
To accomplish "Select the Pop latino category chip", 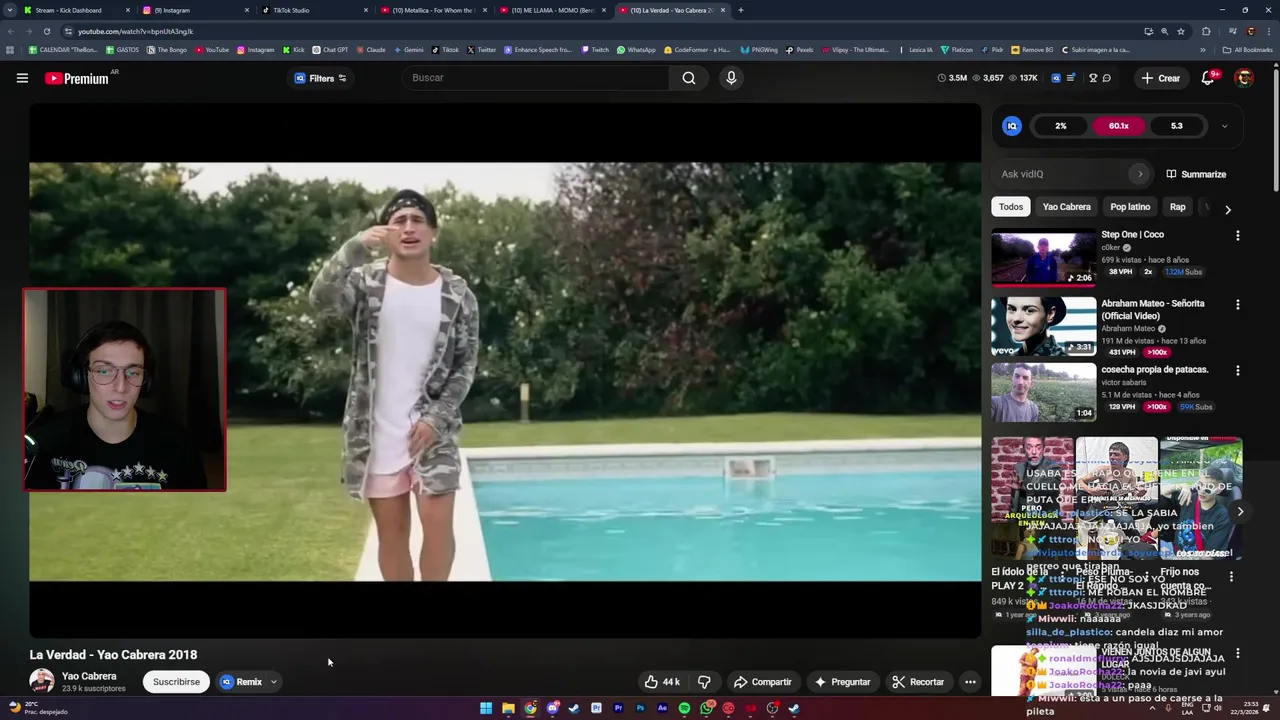I will tap(1130, 207).
